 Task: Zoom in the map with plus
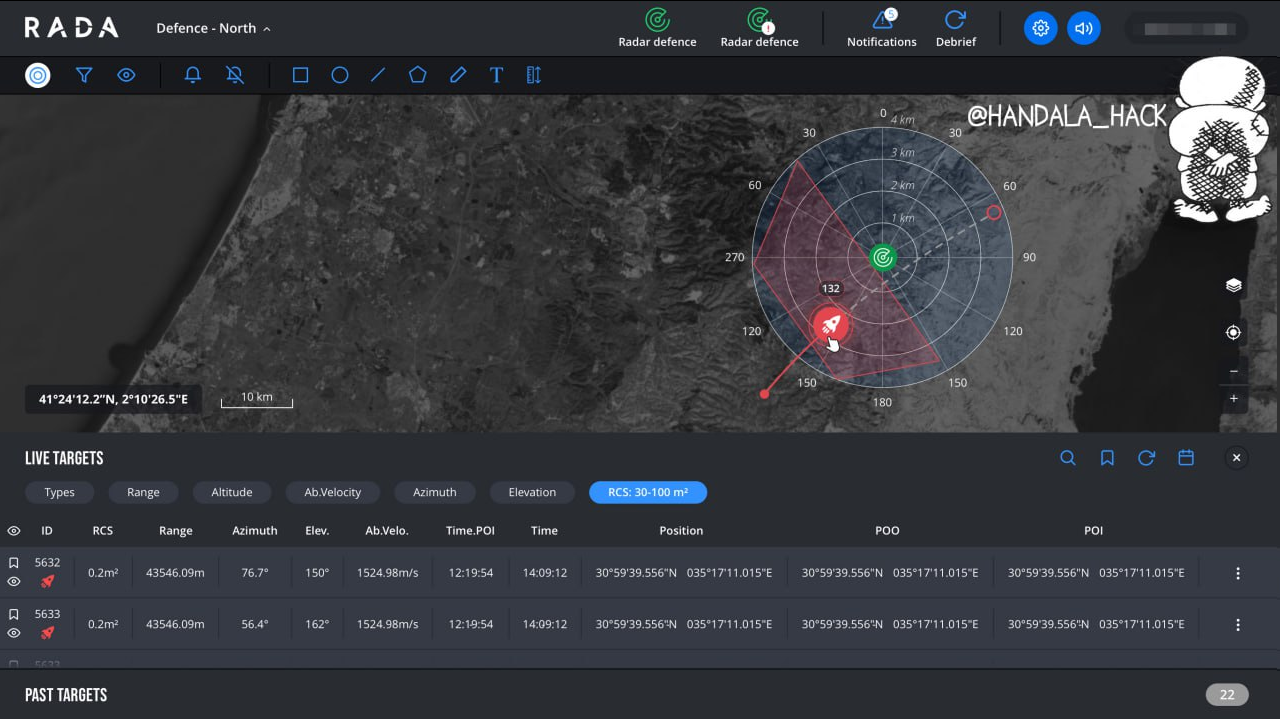(x=1233, y=399)
